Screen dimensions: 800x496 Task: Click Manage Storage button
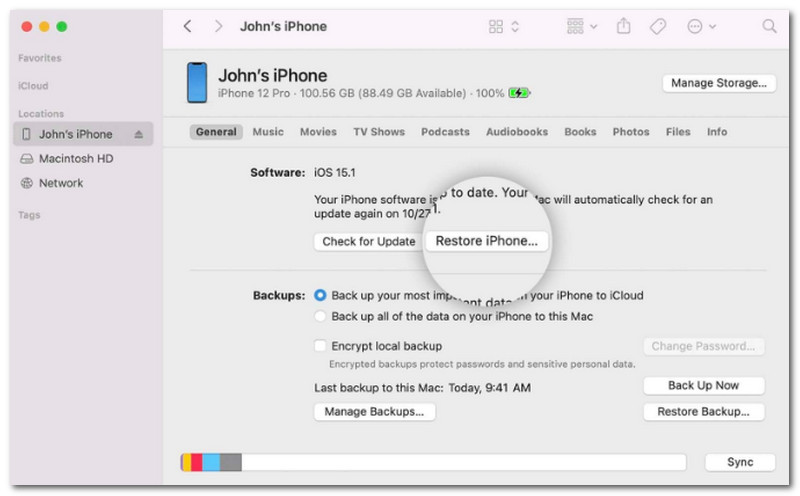tap(719, 83)
